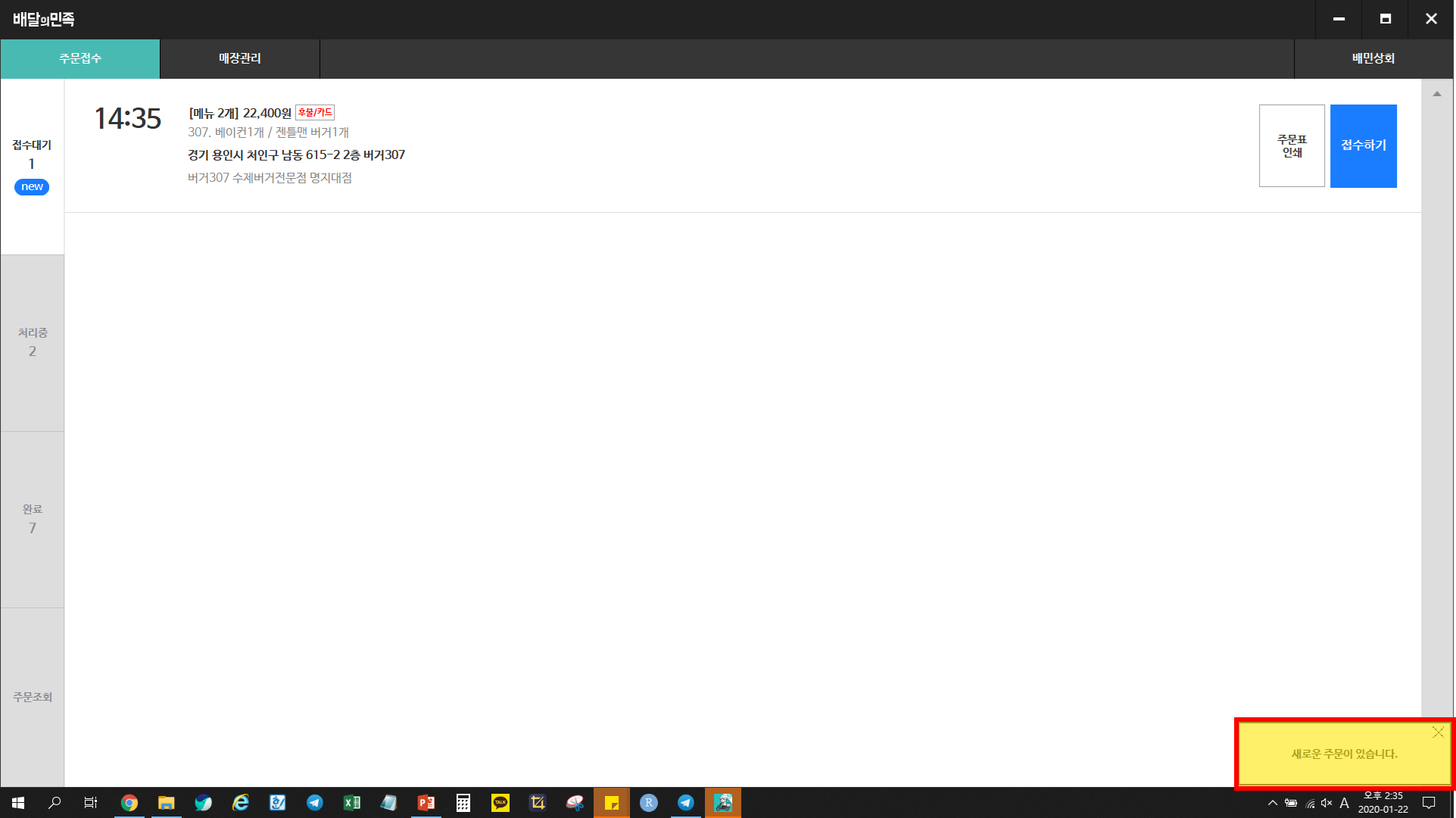Click the scrollbar up arrow
Image resolution: width=1456 pixels, height=818 pixels.
(1436, 94)
